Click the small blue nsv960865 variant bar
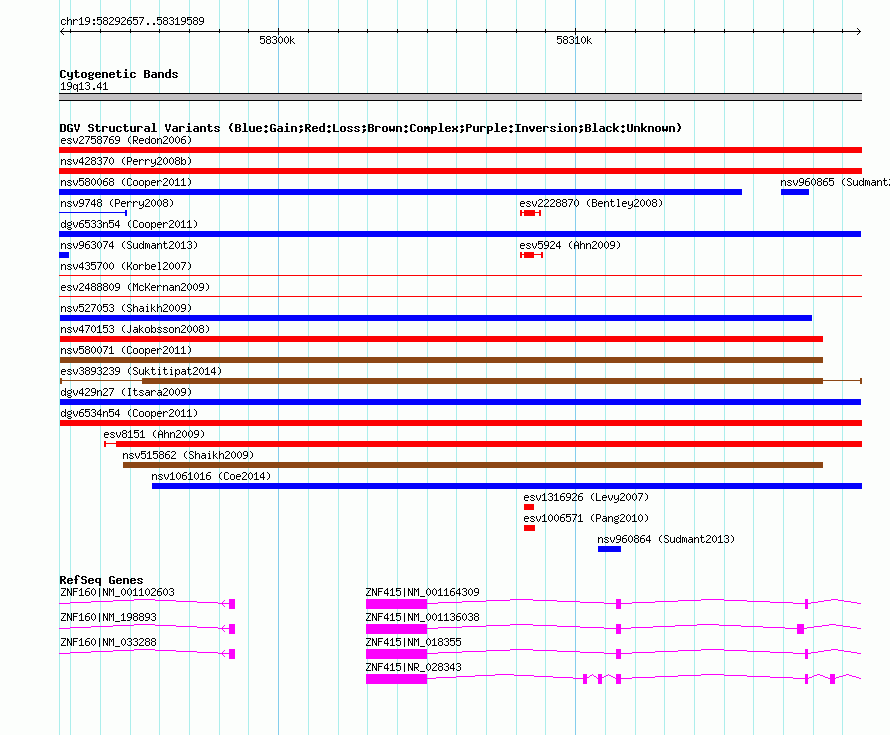Image resolution: width=890 pixels, height=735 pixels. click(x=795, y=192)
